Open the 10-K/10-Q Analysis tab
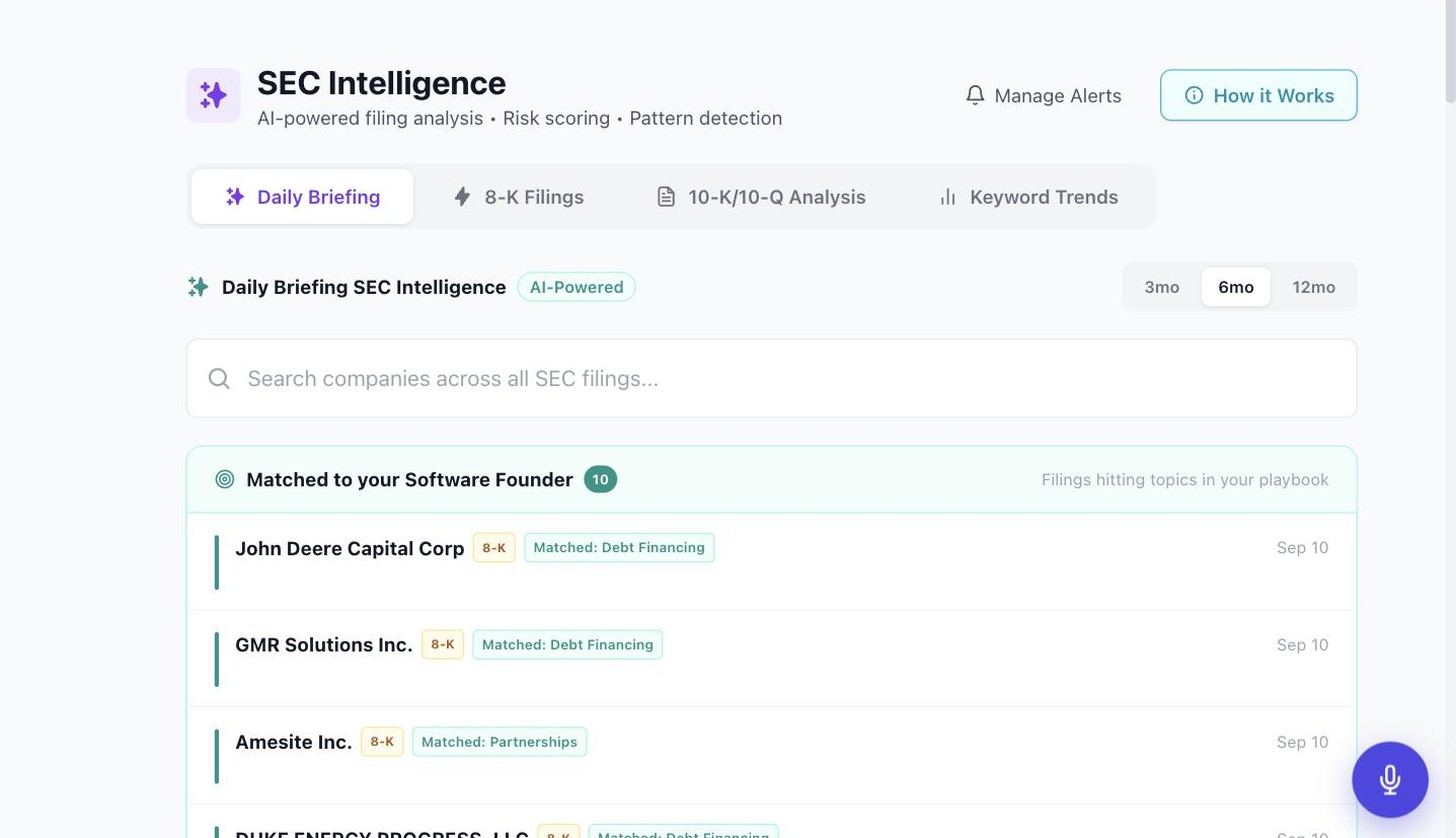This screenshot has height=838, width=1456. (760, 196)
